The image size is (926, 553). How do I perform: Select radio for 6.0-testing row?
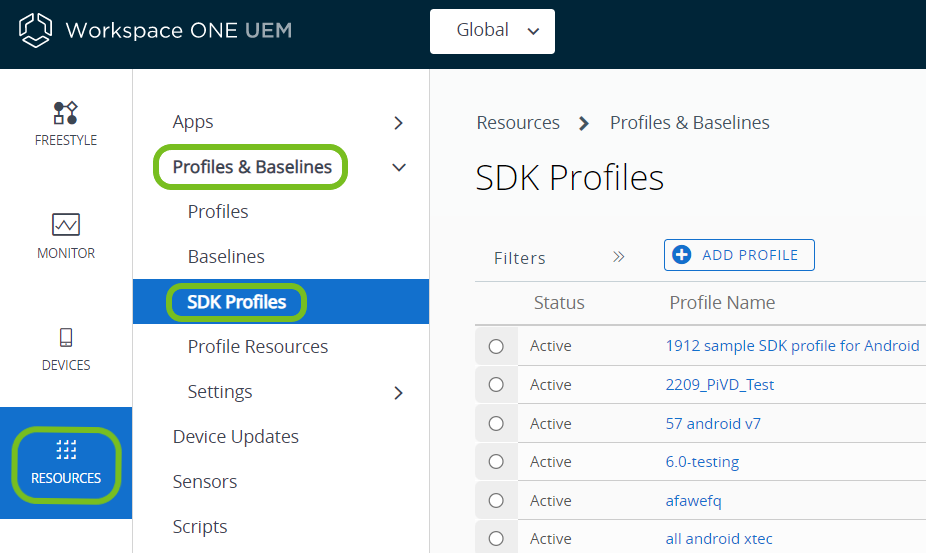[496, 461]
